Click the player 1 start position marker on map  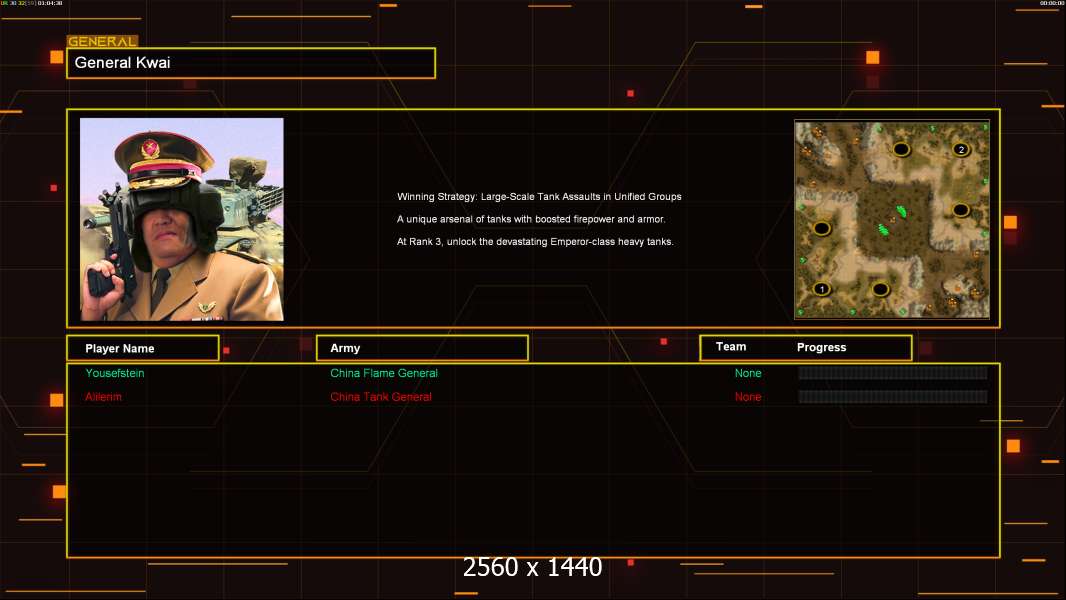822,289
